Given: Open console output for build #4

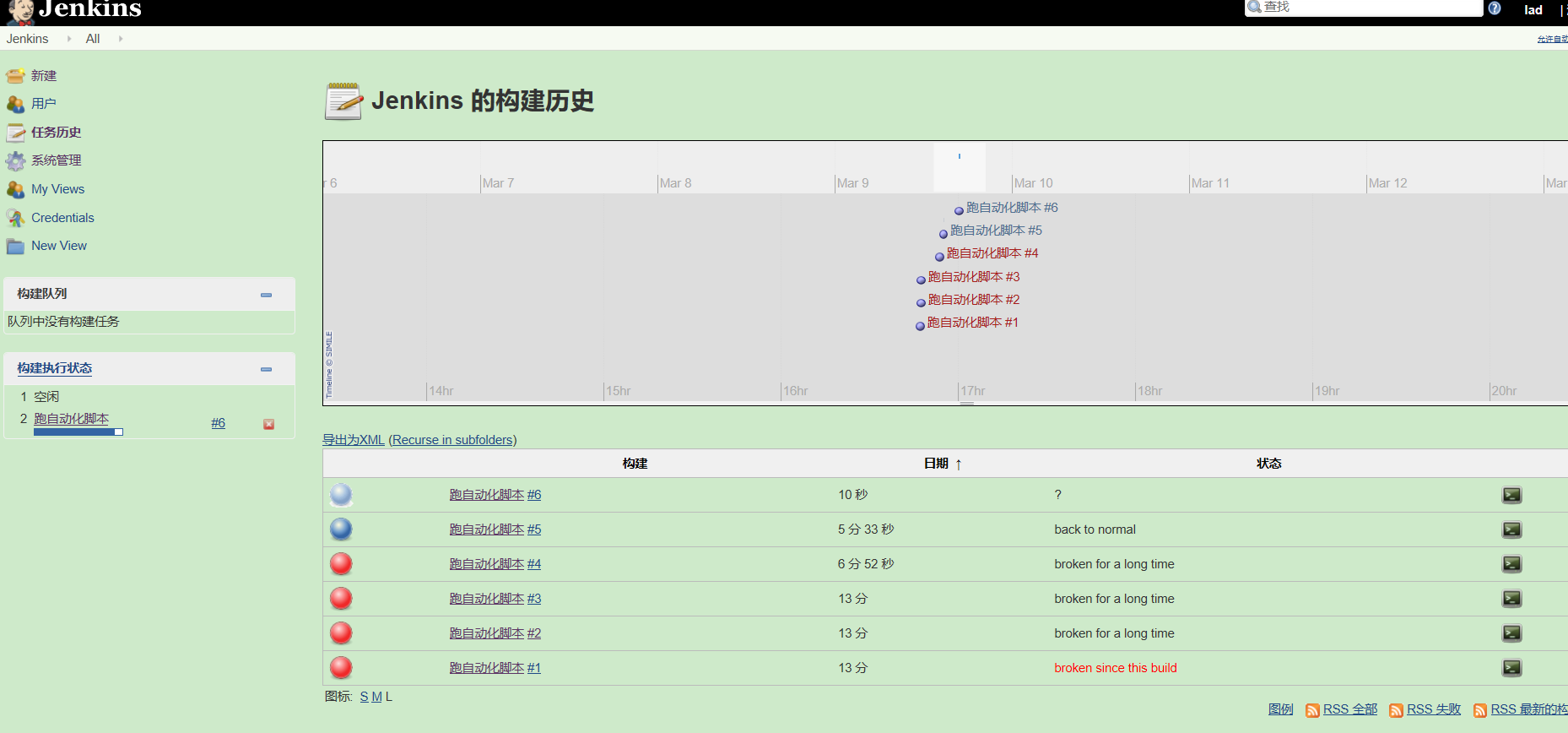Looking at the screenshot, I should click(x=1511, y=564).
